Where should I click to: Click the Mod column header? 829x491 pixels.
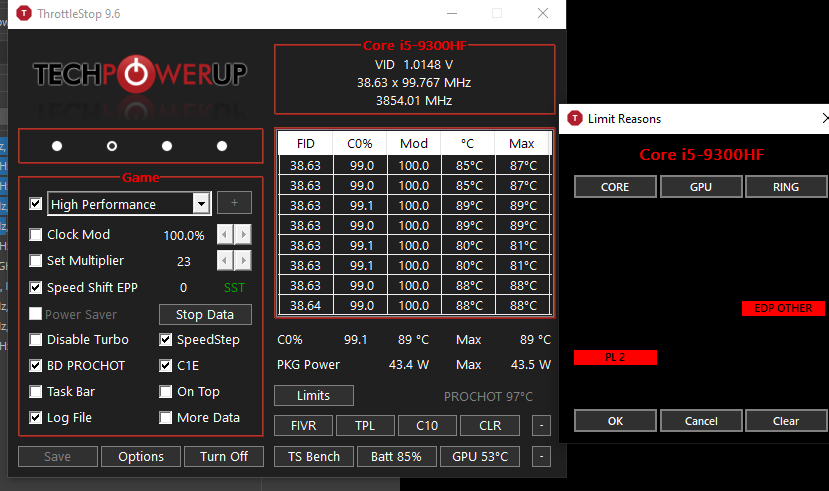[414, 144]
